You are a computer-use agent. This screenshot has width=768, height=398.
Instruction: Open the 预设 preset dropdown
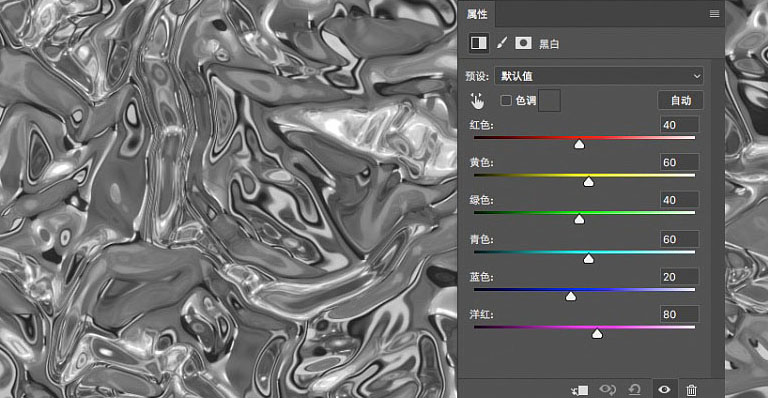599,76
